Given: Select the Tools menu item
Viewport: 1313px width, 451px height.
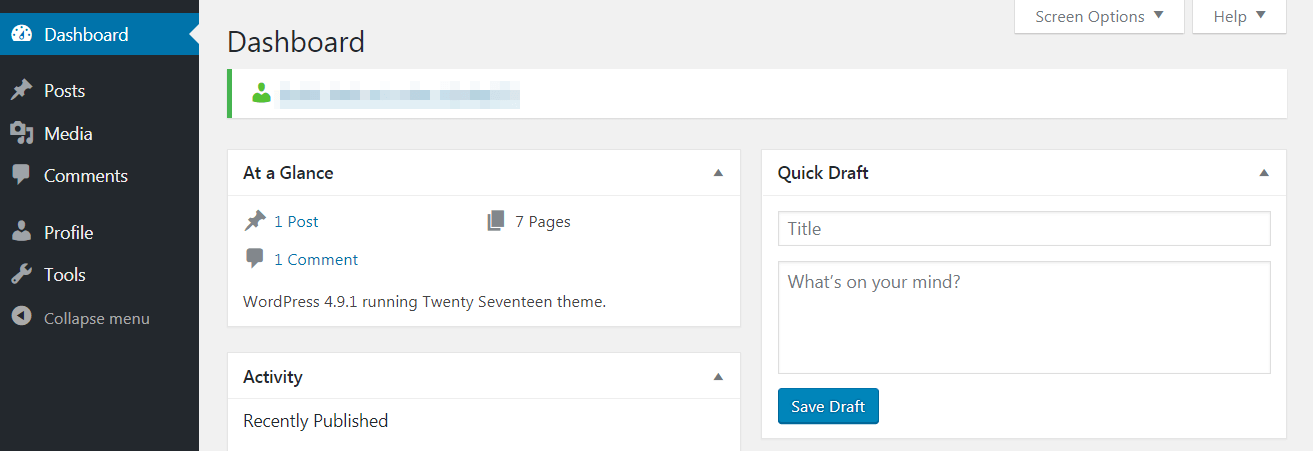Looking at the screenshot, I should pyautogui.click(x=99, y=274).
